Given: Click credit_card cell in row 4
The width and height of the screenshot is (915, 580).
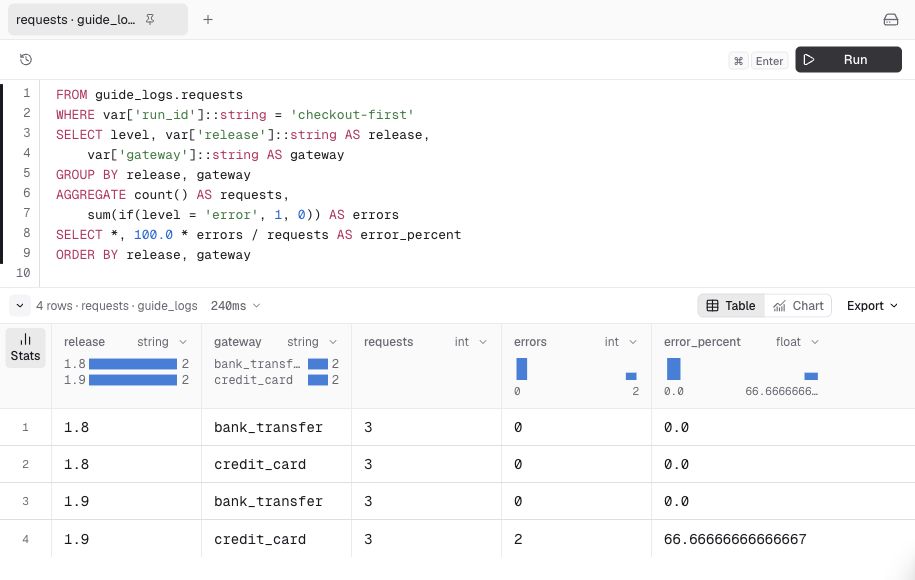Looking at the screenshot, I should click(x=277, y=539).
